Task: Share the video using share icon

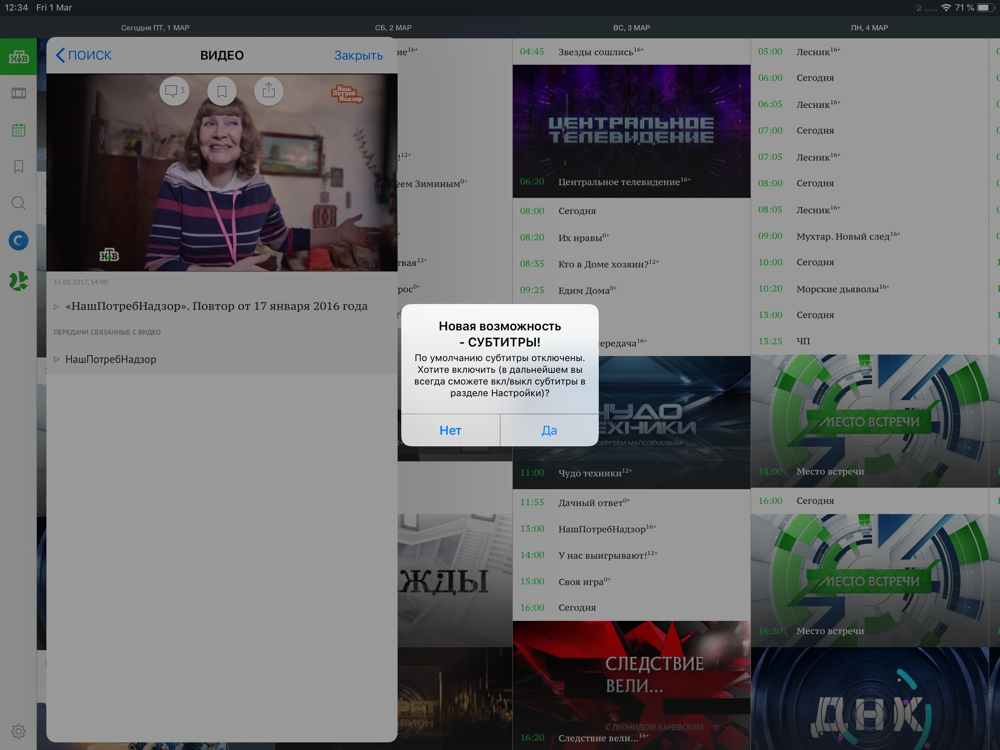Action: coord(268,91)
